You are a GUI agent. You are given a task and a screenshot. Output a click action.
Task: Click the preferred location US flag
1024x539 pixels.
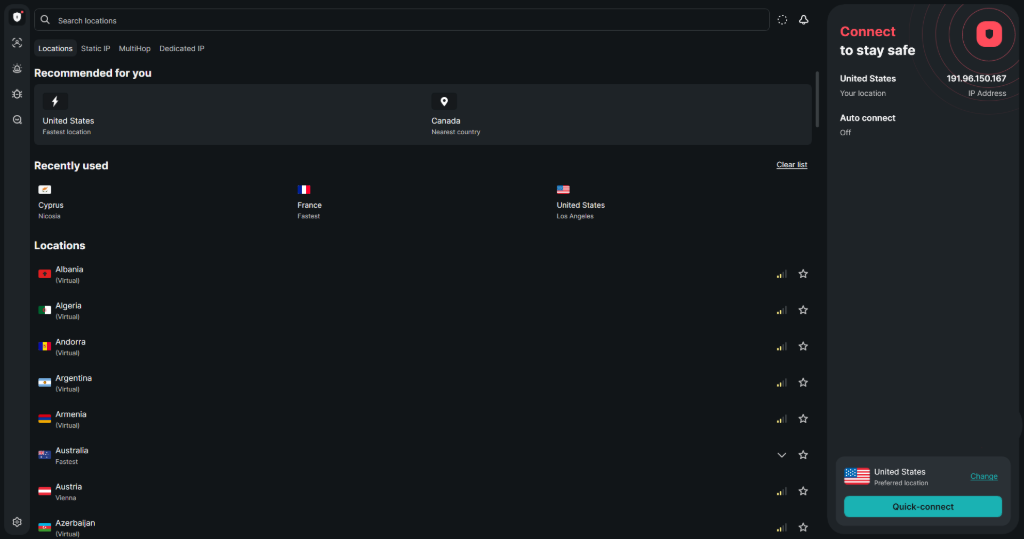(857, 476)
